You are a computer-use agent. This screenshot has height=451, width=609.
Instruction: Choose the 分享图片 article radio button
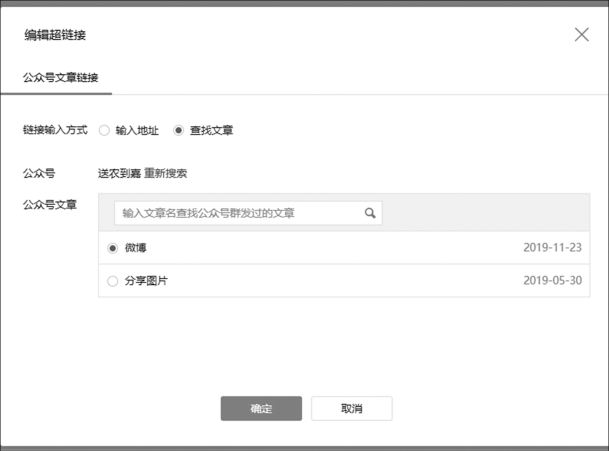112,281
